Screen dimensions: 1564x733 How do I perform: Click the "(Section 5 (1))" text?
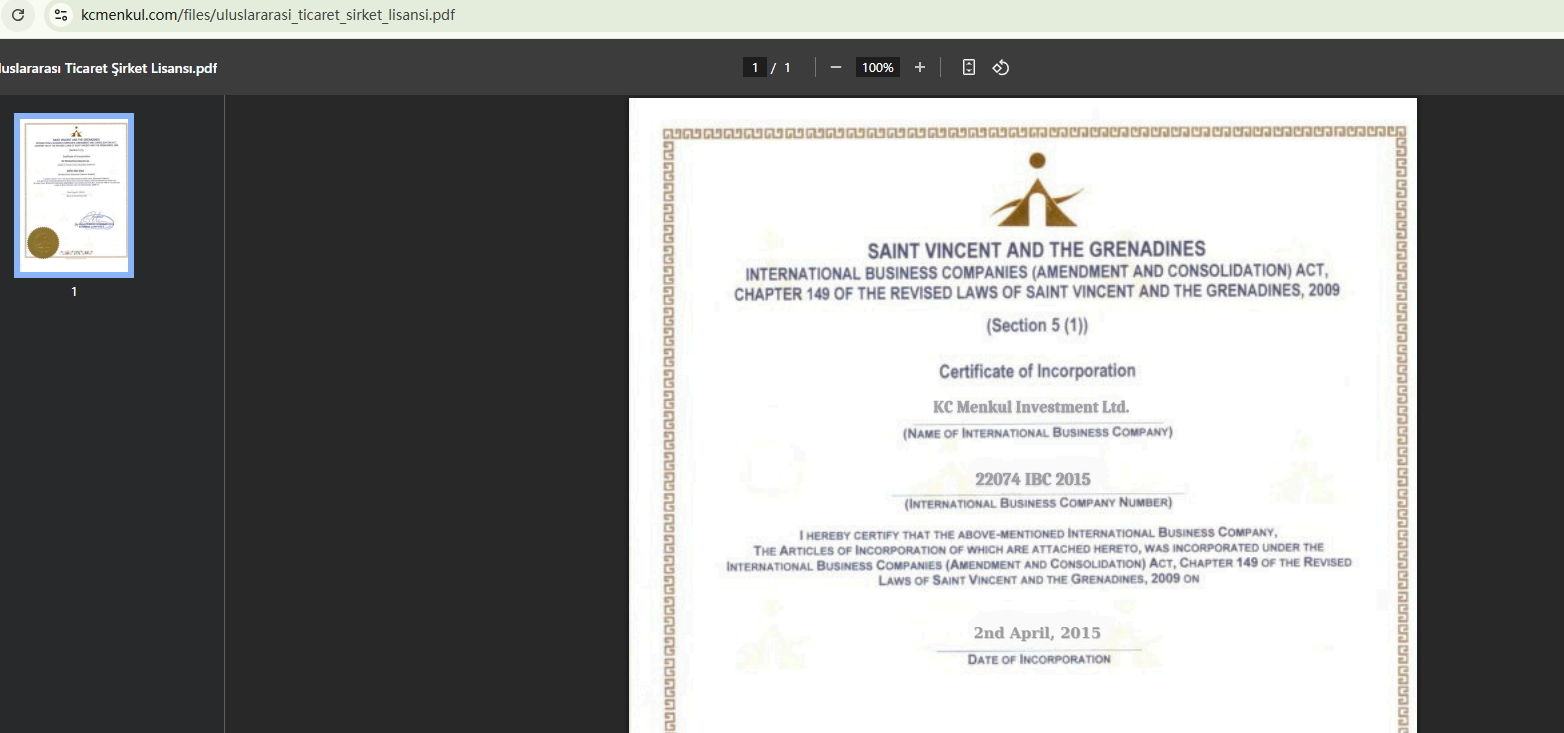click(1036, 325)
